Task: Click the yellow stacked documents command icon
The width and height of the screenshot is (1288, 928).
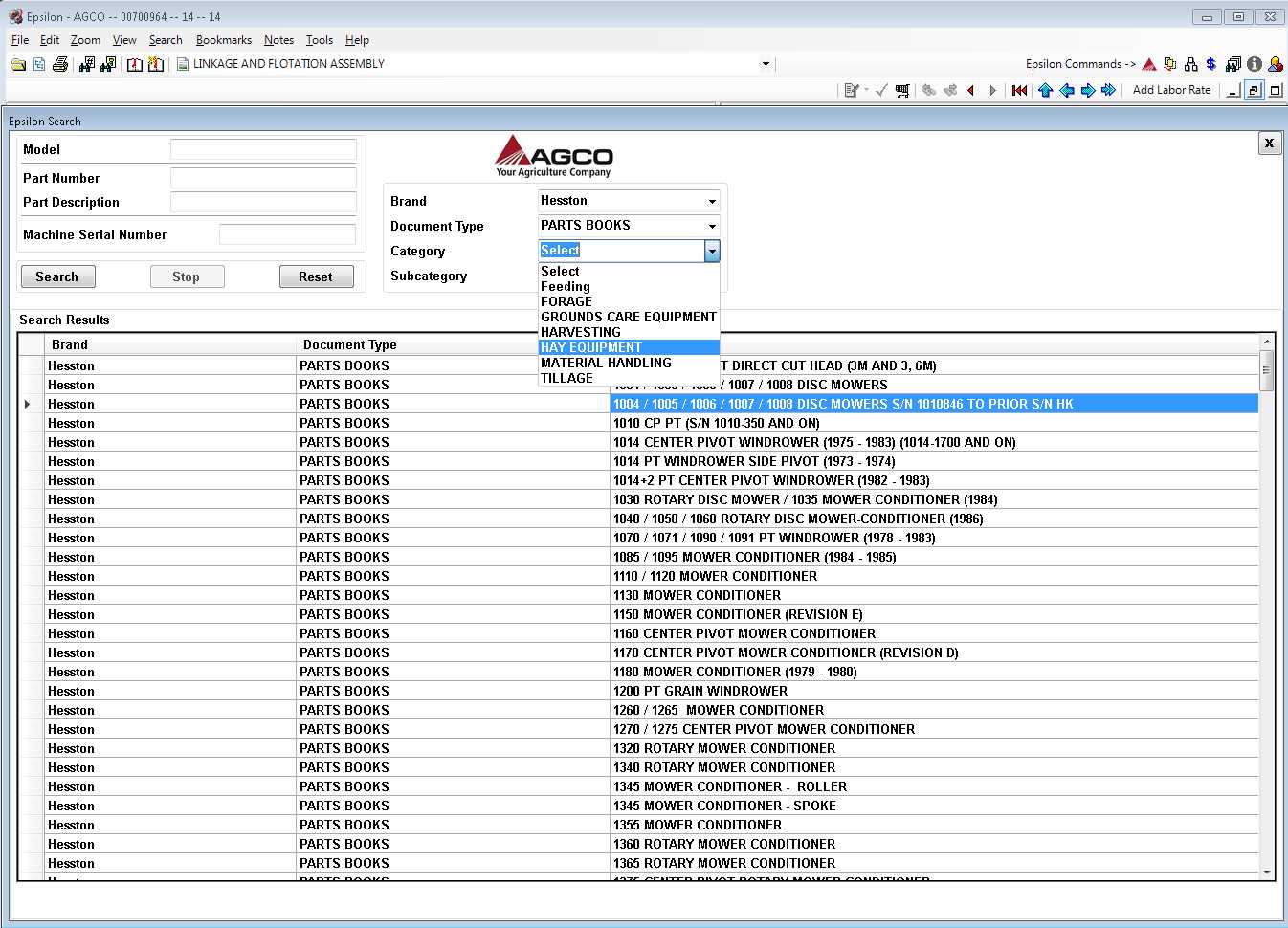Action: click(x=1170, y=64)
